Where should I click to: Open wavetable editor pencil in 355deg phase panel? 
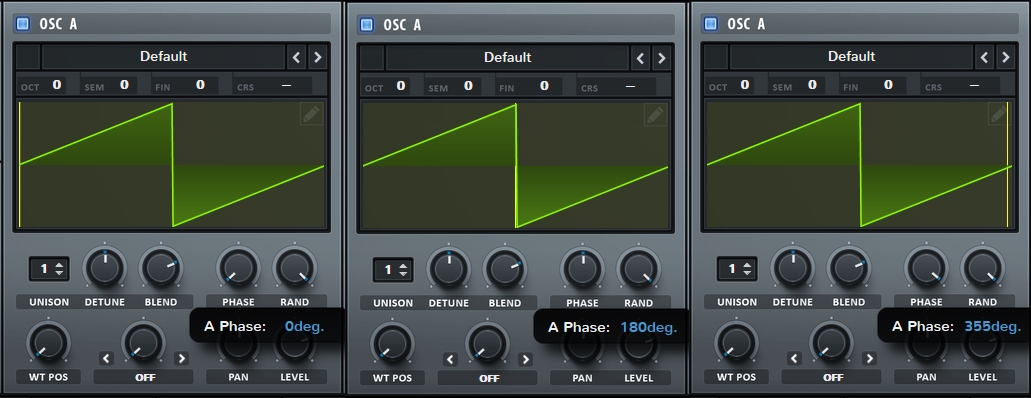999,114
